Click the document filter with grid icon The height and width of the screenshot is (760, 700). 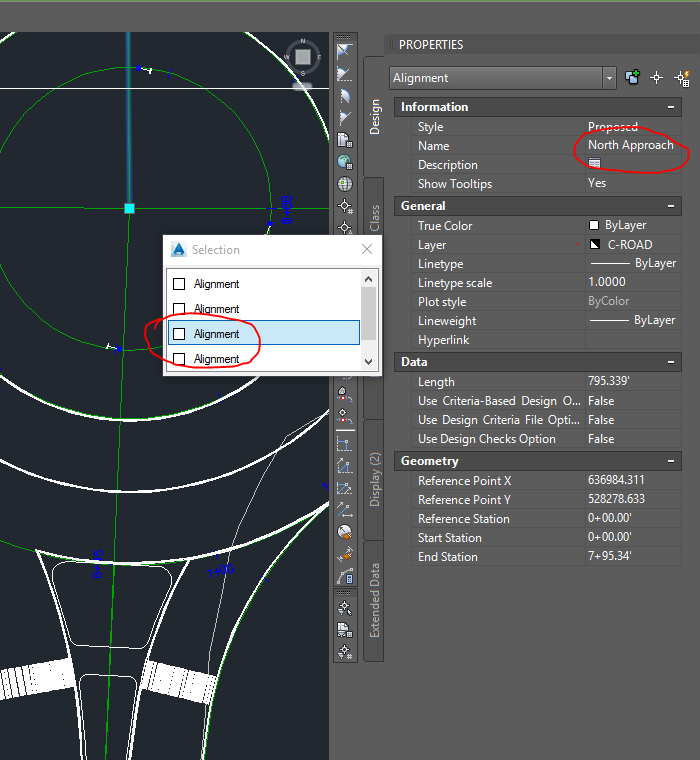pos(345,630)
